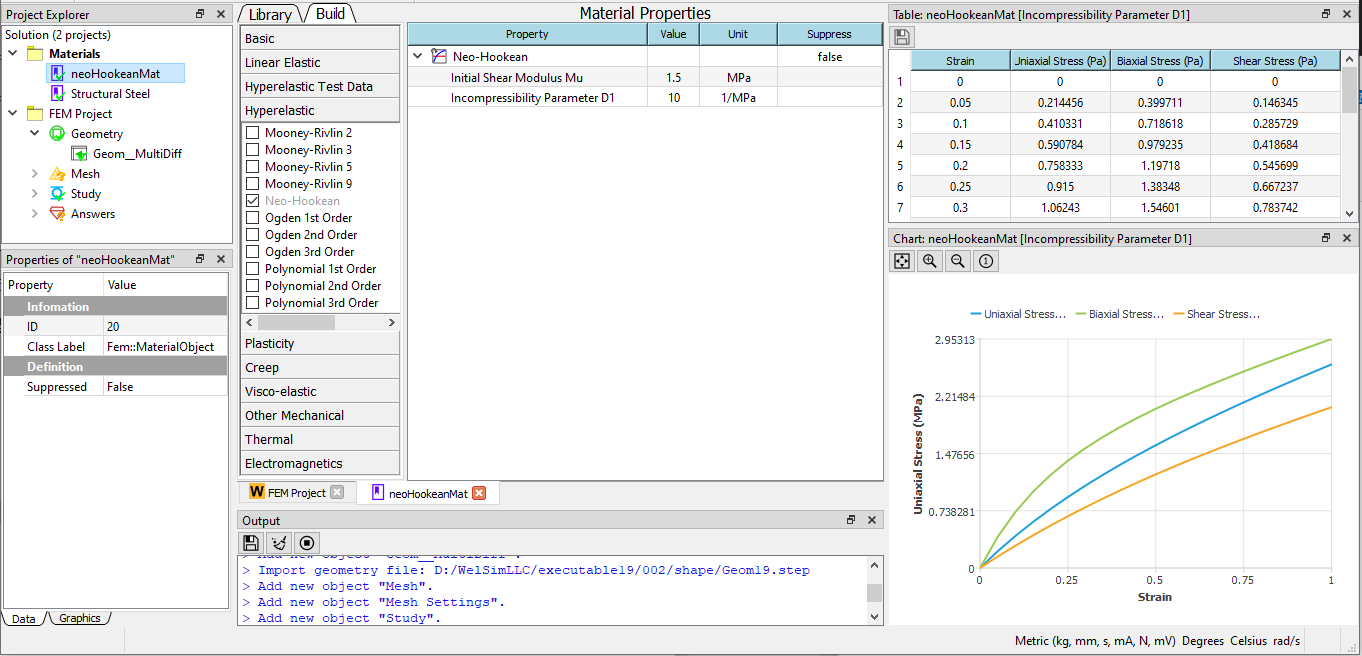Switch to FEM Project tab
Screen dimensions: 1362x656
click(x=296, y=492)
